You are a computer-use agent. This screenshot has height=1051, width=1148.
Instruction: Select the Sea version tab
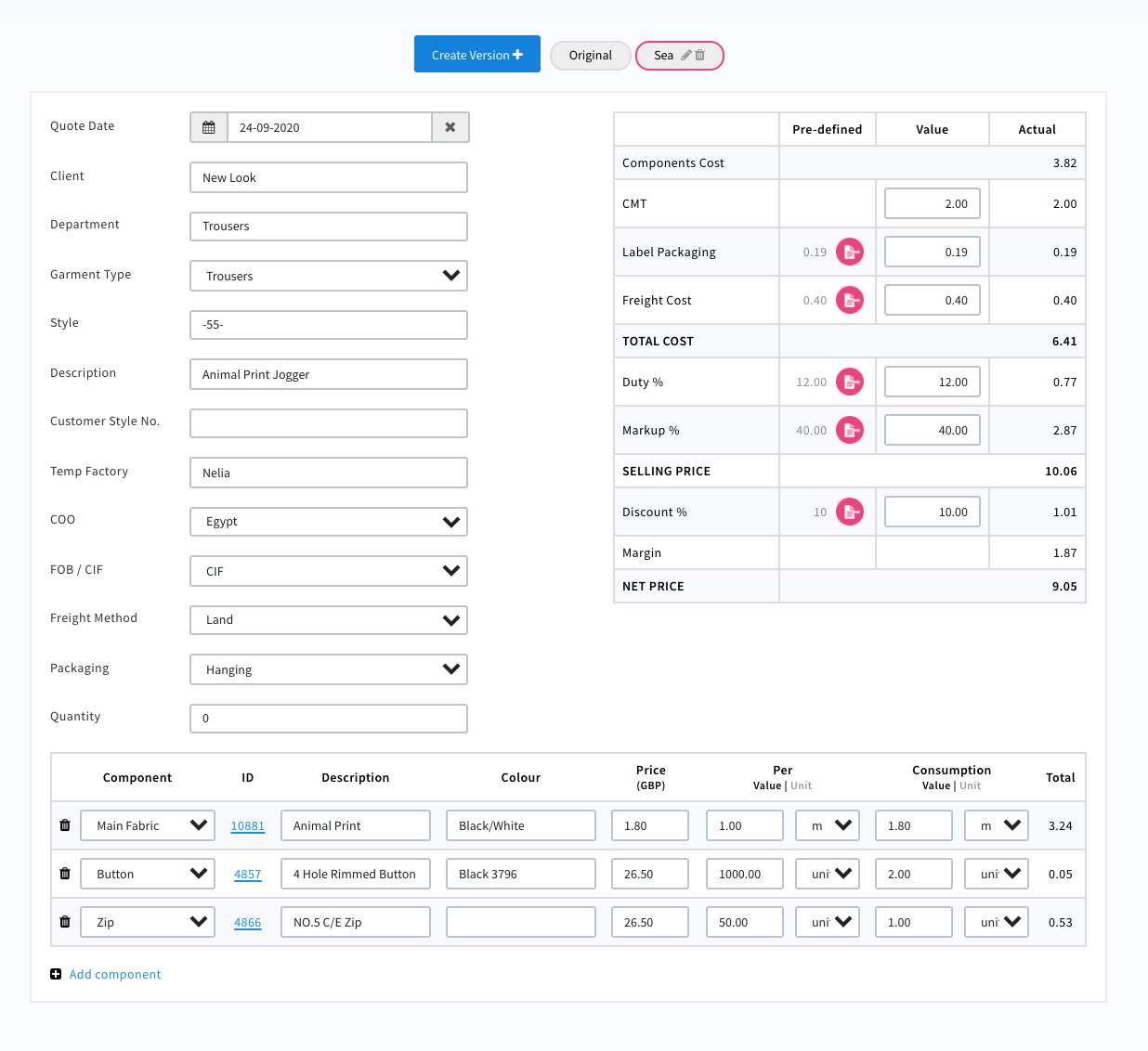coord(663,56)
